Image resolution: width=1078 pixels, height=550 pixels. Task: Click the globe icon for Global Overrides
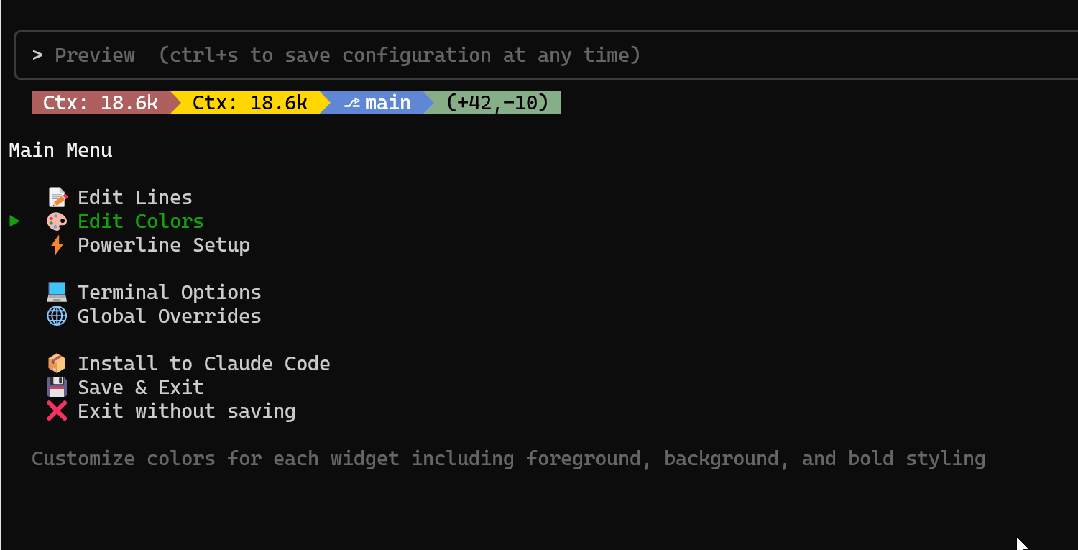click(x=57, y=316)
